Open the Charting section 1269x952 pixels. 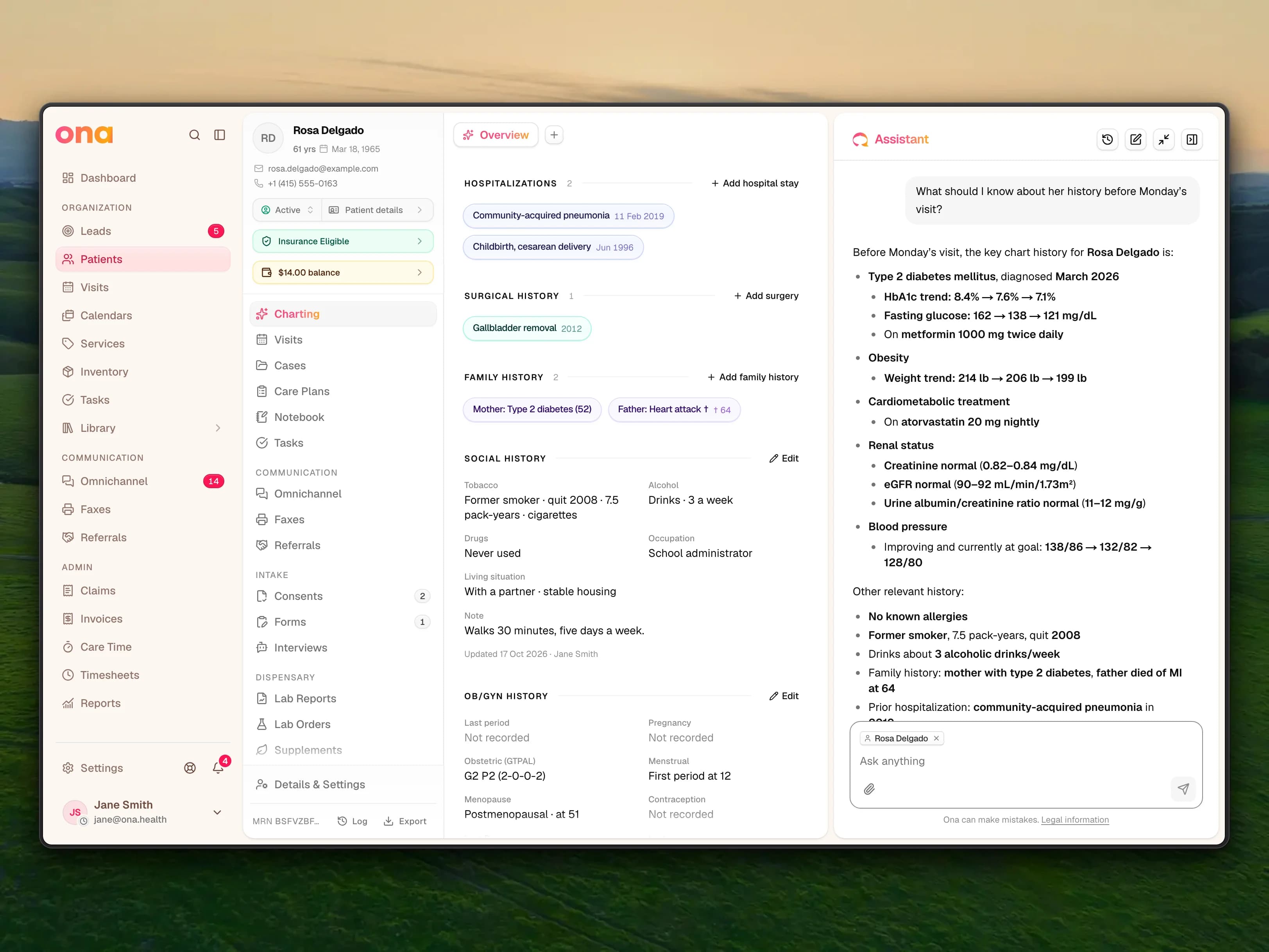tap(343, 314)
